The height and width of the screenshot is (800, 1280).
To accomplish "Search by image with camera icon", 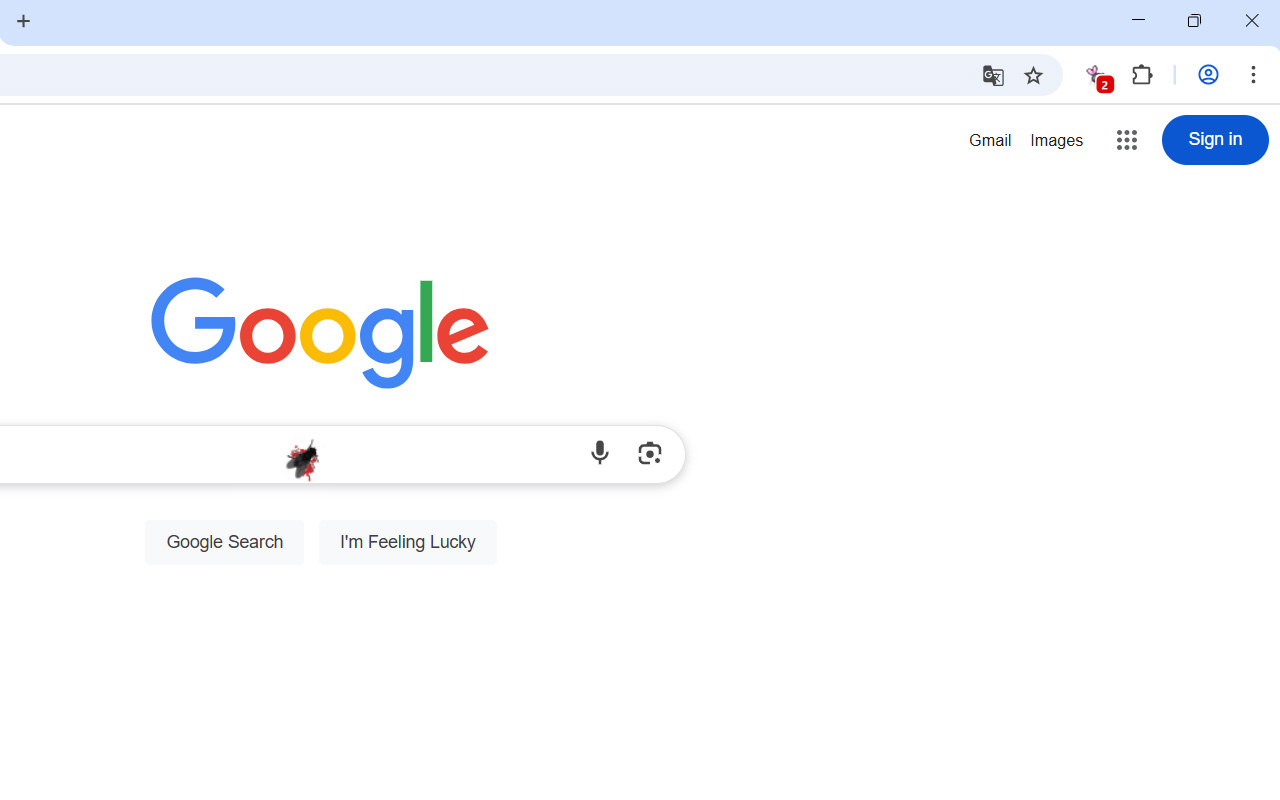I will point(650,453).
